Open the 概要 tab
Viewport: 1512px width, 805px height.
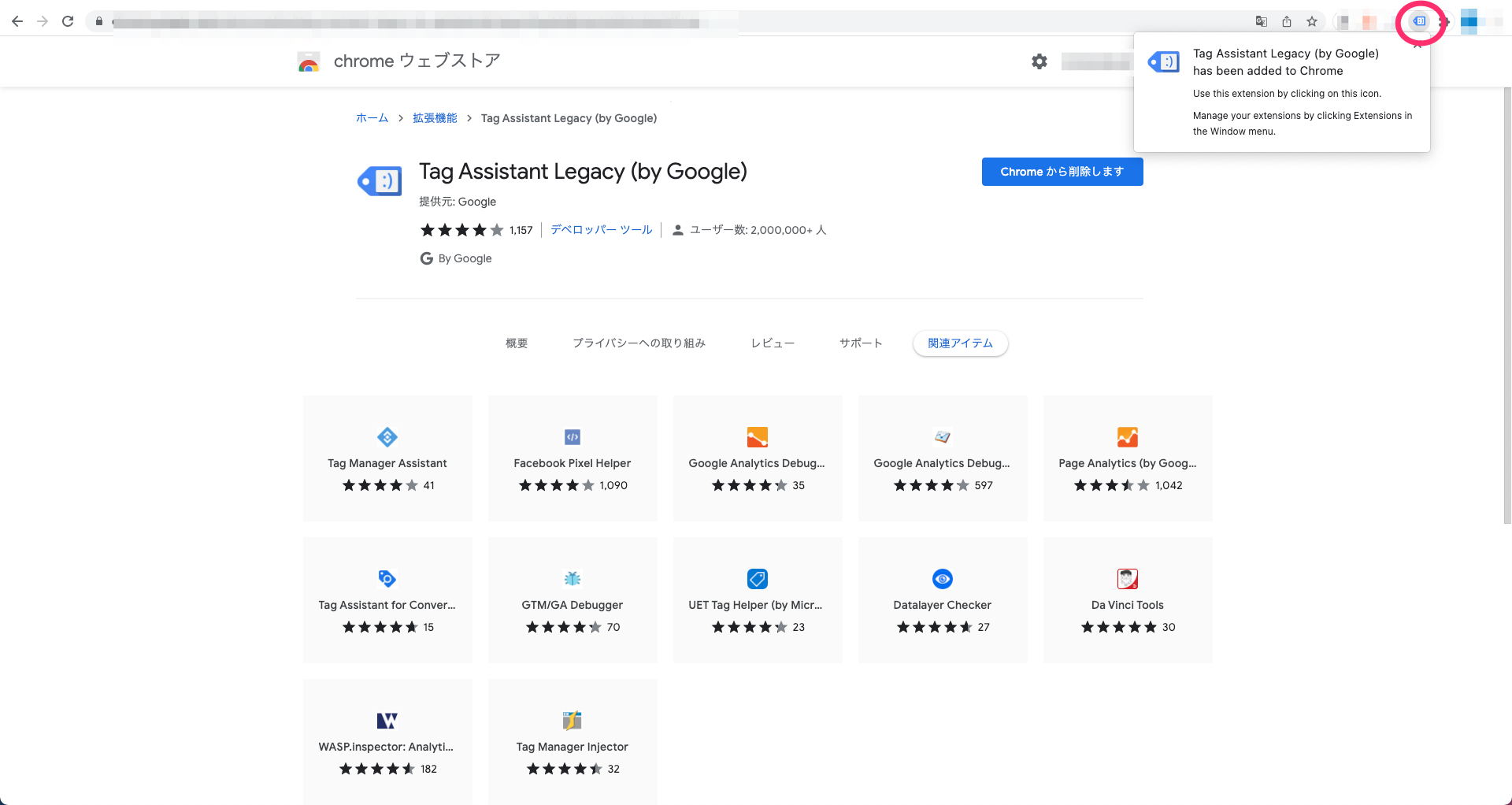[516, 343]
